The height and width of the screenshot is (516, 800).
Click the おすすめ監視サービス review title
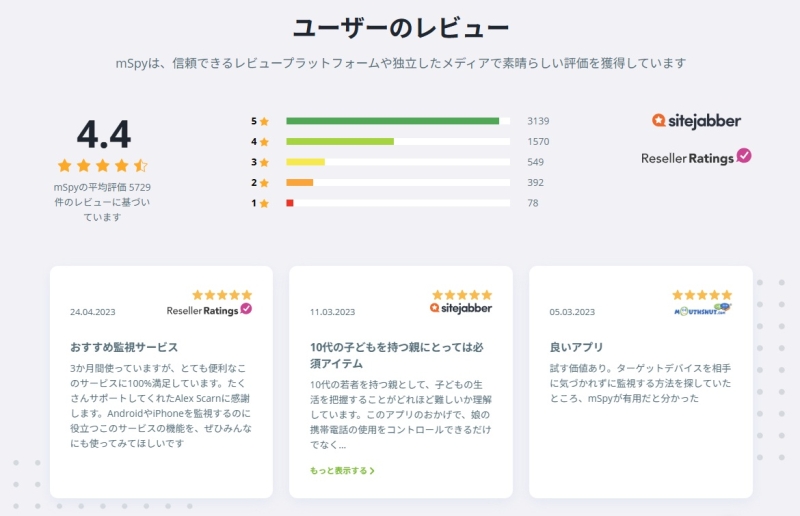pyautogui.click(x=124, y=347)
